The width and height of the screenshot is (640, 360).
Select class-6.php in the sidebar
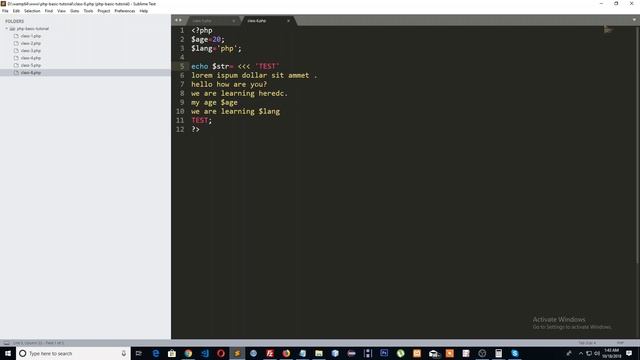pos(31,73)
